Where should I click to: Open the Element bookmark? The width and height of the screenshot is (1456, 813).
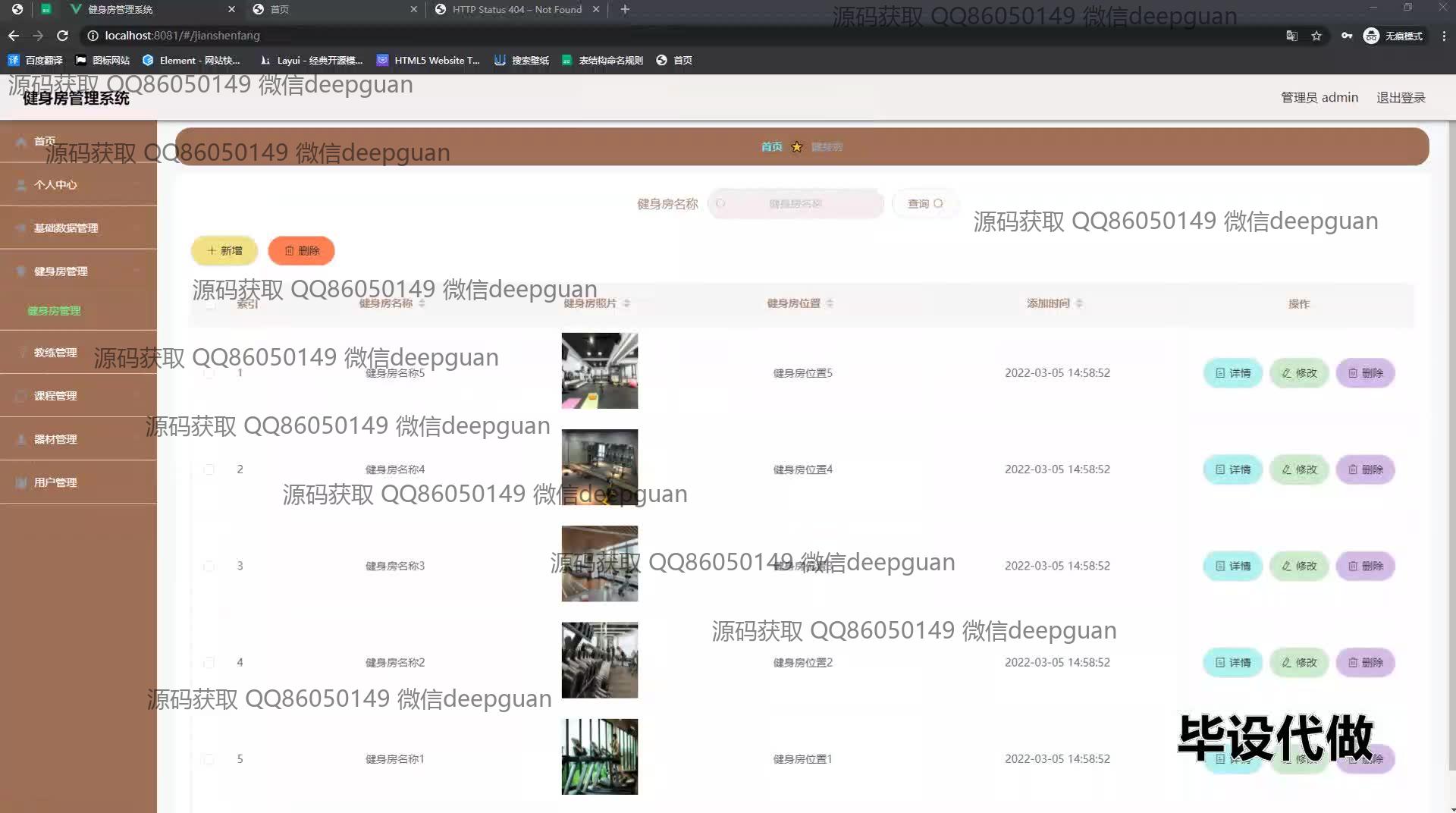click(x=191, y=60)
